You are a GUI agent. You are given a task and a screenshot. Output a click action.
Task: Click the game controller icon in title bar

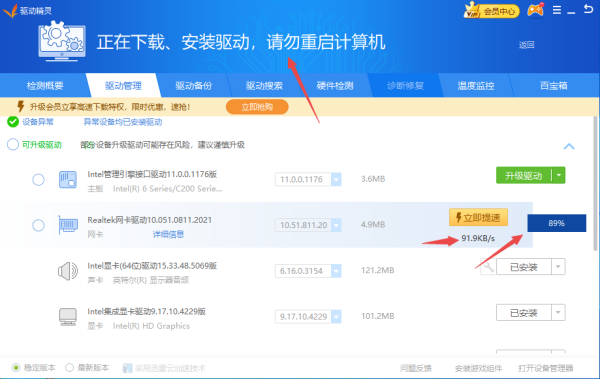(535, 10)
